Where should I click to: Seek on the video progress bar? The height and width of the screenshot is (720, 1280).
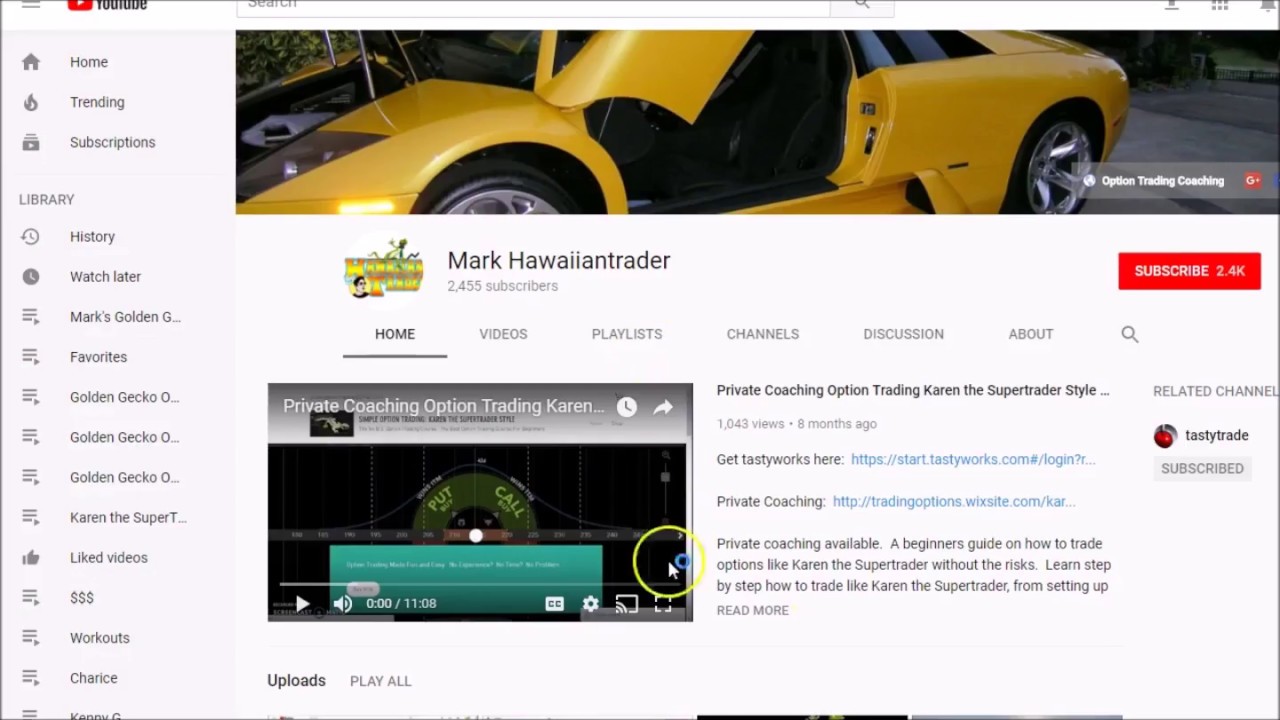pos(480,583)
